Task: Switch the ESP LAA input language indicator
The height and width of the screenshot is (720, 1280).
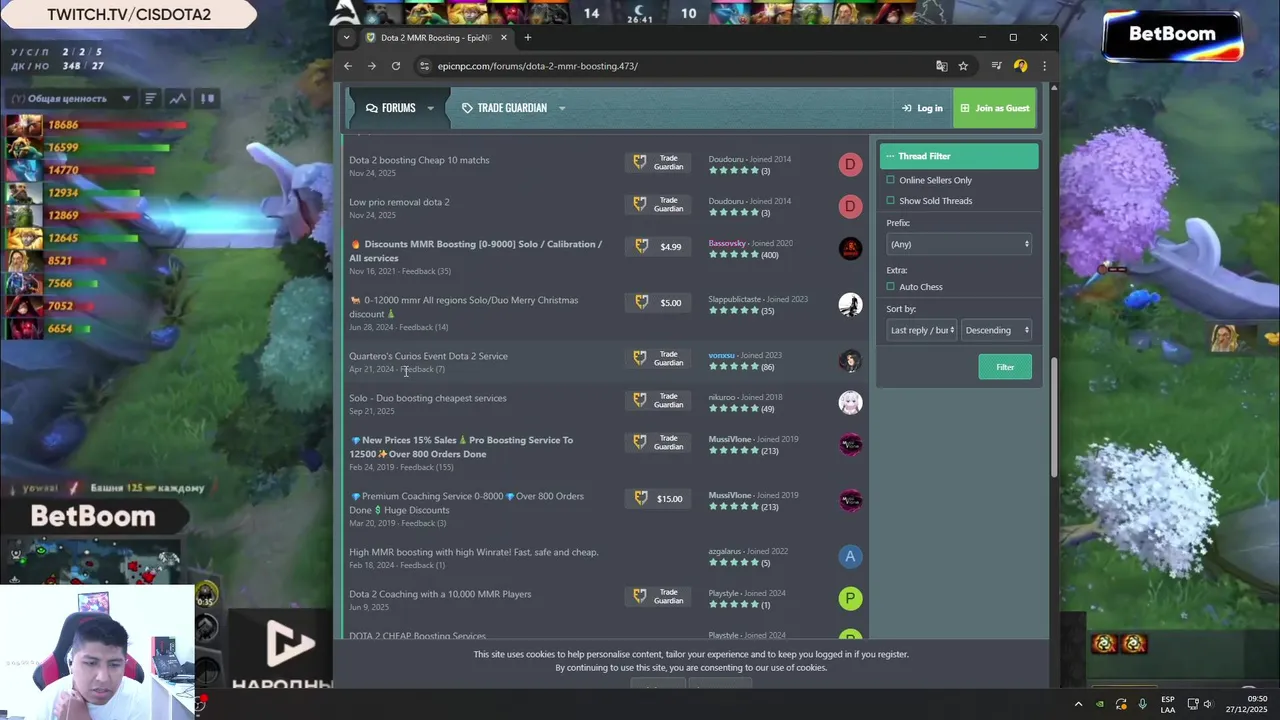Action: pyautogui.click(x=1168, y=704)
